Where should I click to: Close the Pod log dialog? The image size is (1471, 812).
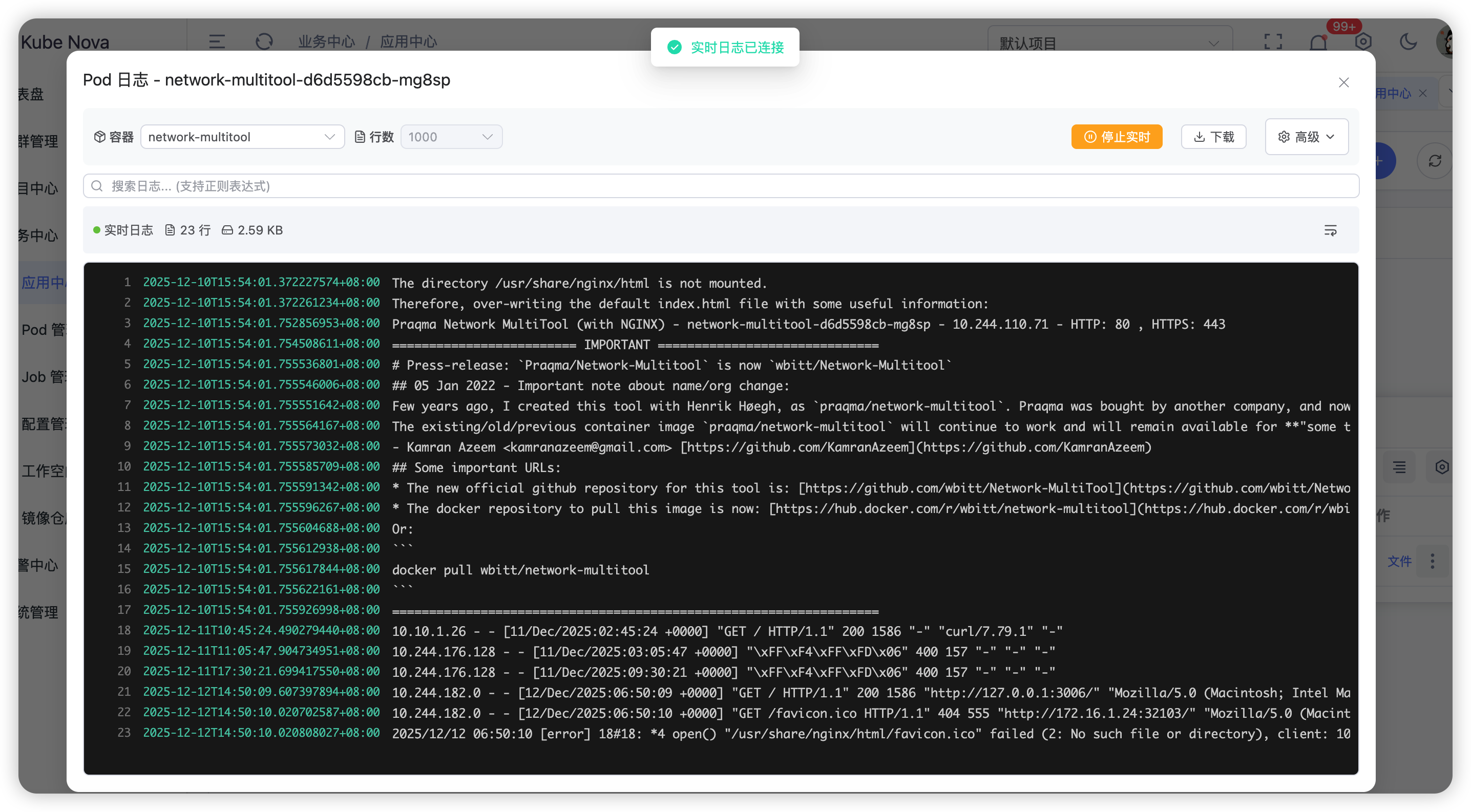[x=1343, y=83]
